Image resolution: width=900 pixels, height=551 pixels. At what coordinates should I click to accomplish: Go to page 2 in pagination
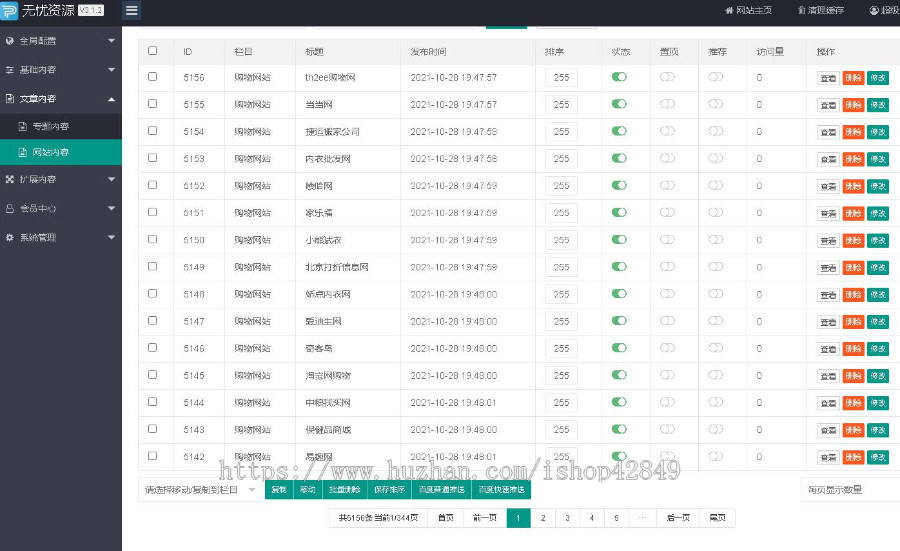point(543,518)
